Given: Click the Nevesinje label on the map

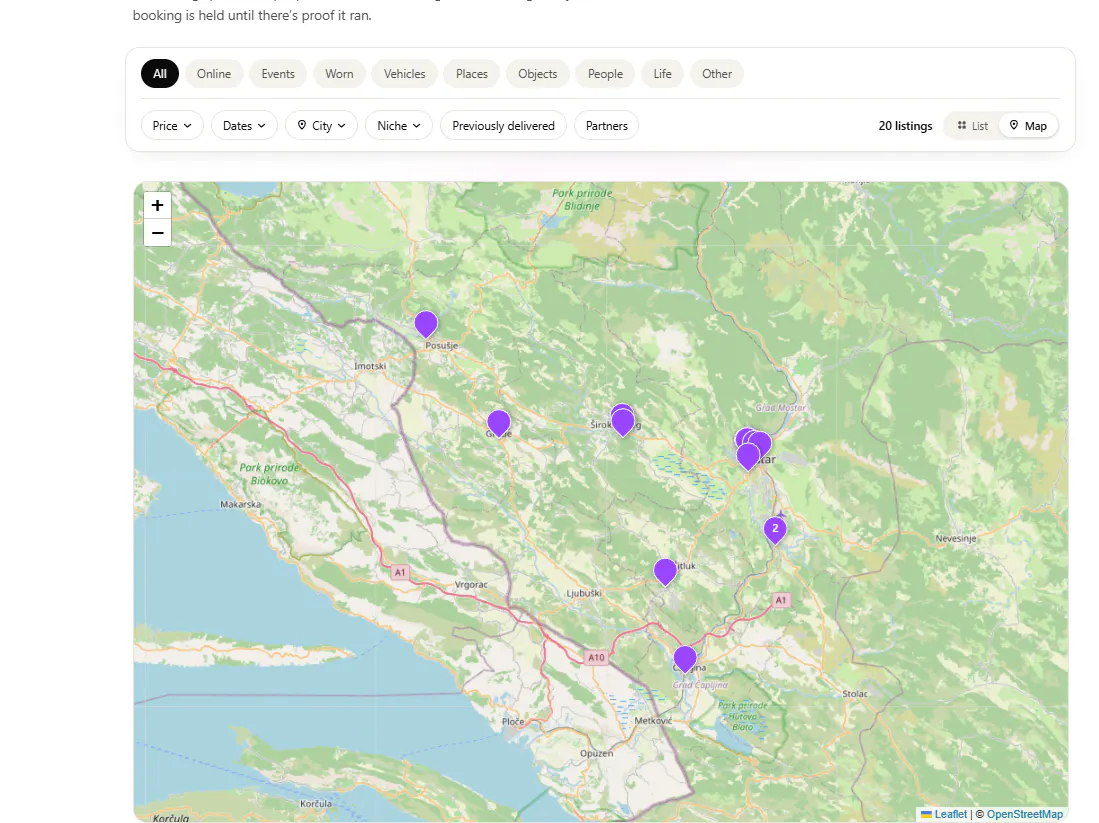Looking at the screenshot, I should 956,538.
